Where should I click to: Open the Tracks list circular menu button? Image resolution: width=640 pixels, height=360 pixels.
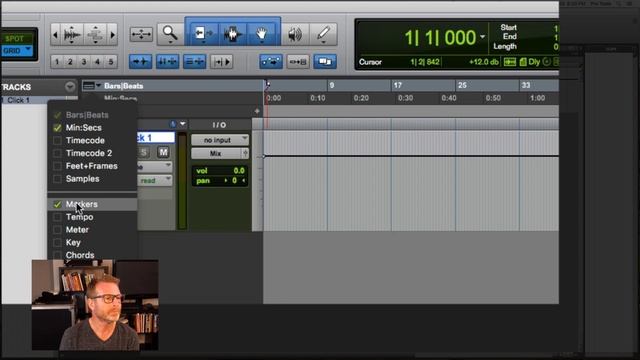click(70, 87)
